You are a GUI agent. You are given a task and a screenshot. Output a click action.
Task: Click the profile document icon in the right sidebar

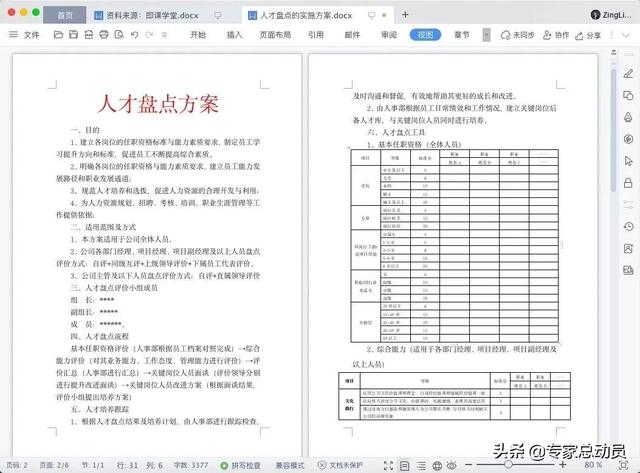[628, 248]
